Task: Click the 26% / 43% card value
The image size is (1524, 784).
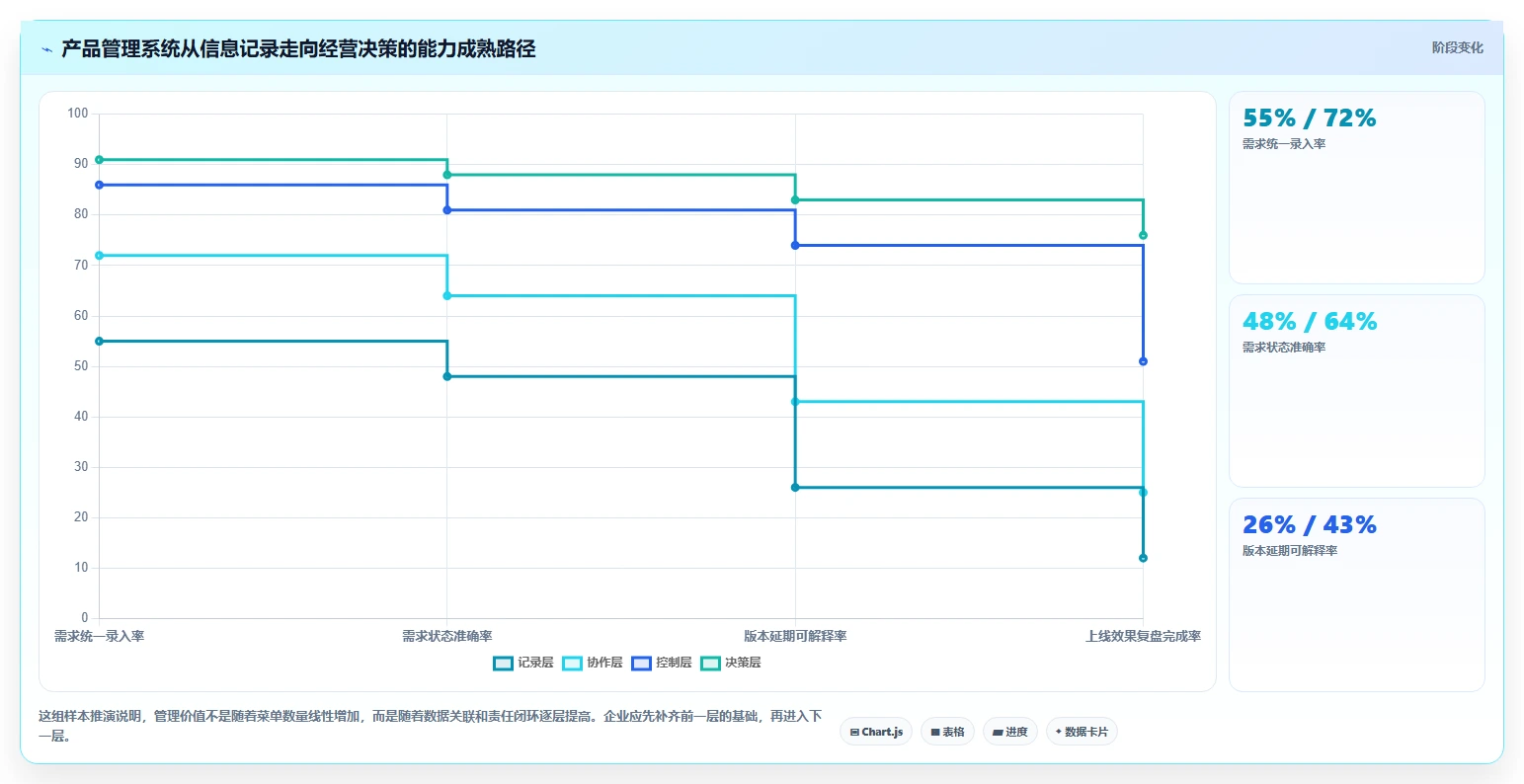Action: pyautogui.click(x=1309, y=525)
